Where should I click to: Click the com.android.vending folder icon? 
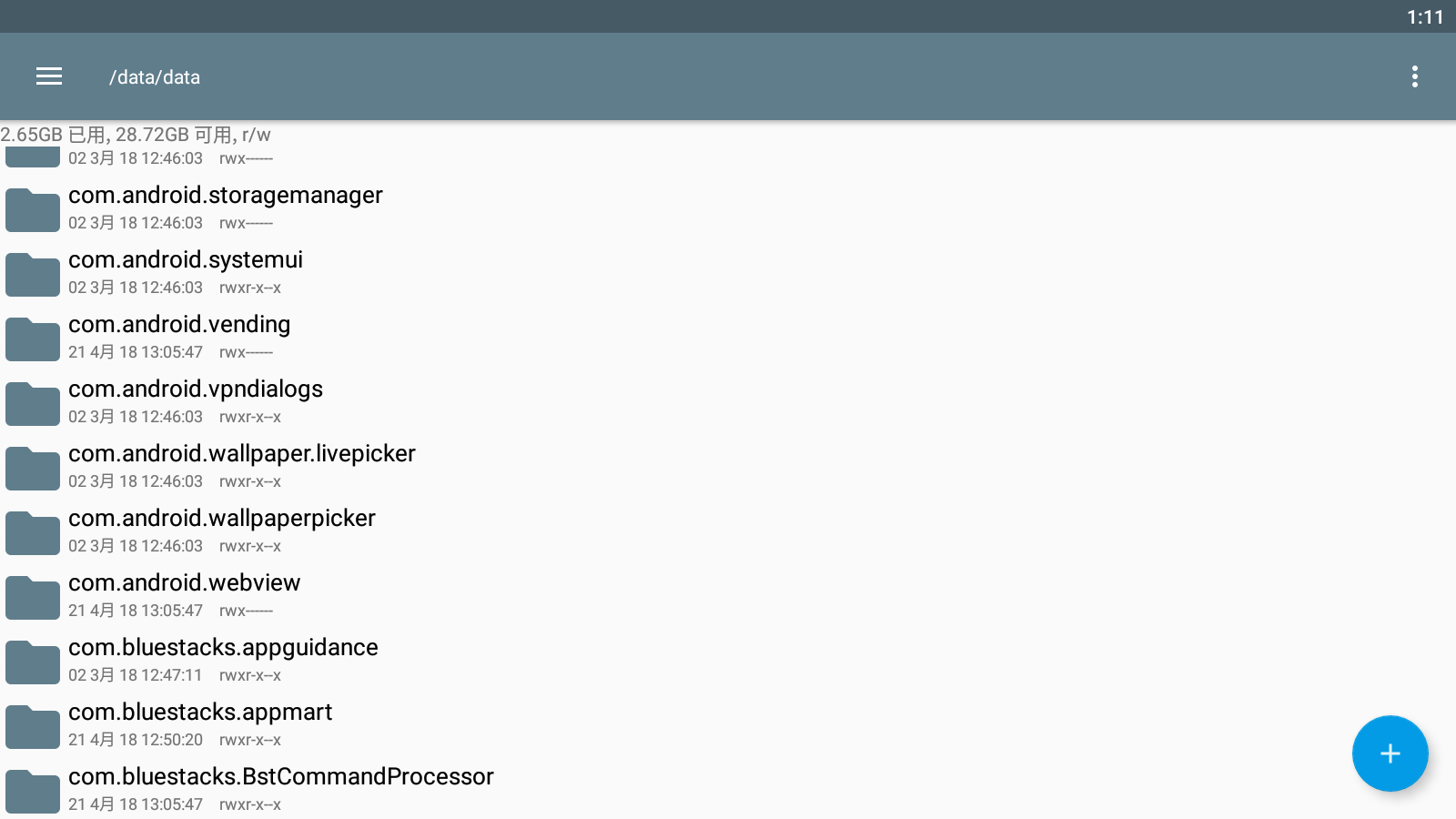point(33,339)
